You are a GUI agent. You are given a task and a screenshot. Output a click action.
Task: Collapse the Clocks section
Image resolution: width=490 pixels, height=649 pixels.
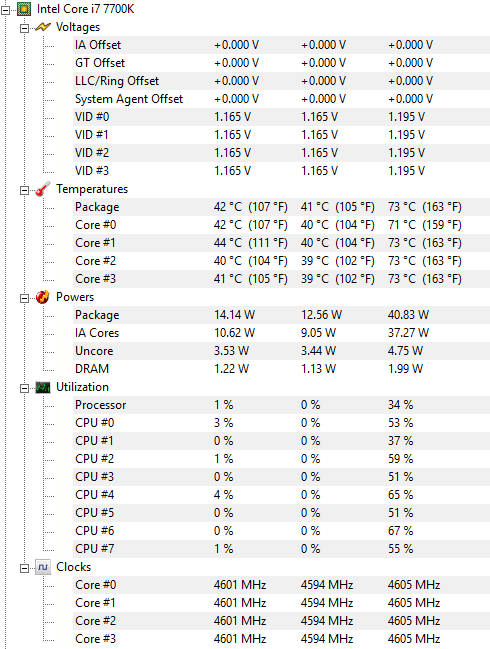[24, 568]
